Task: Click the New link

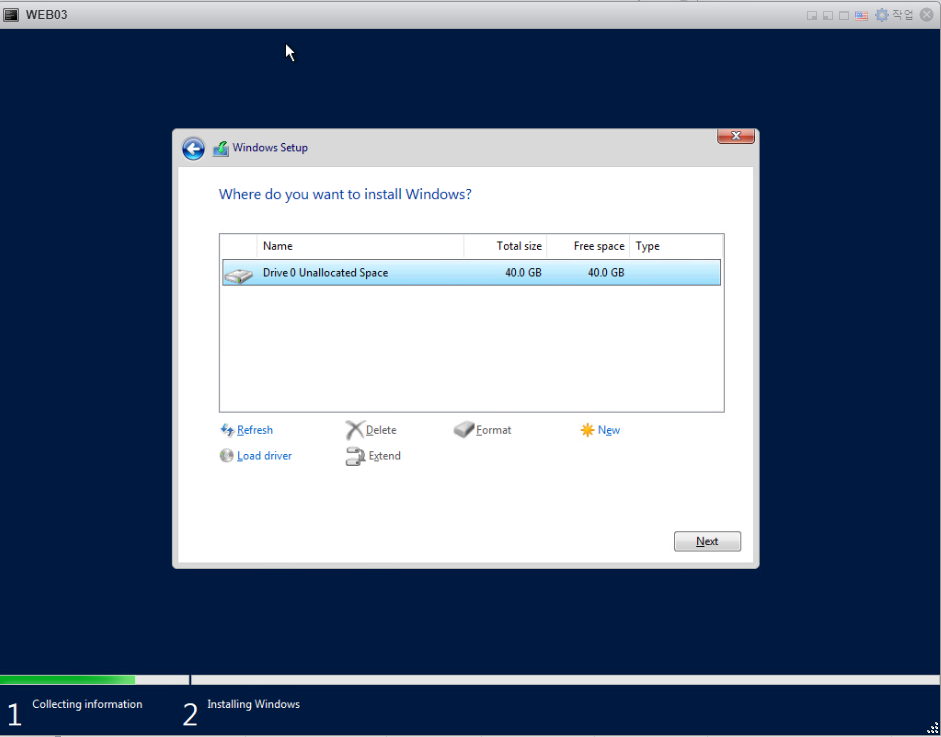Action: [609, 430]
